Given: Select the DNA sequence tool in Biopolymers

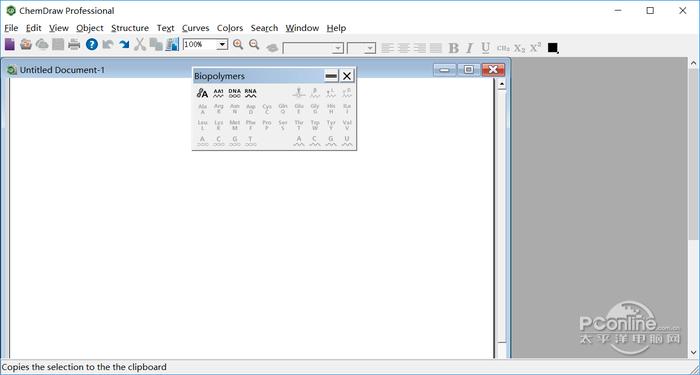Looking at the screenshot, I should tap(234, 93).
